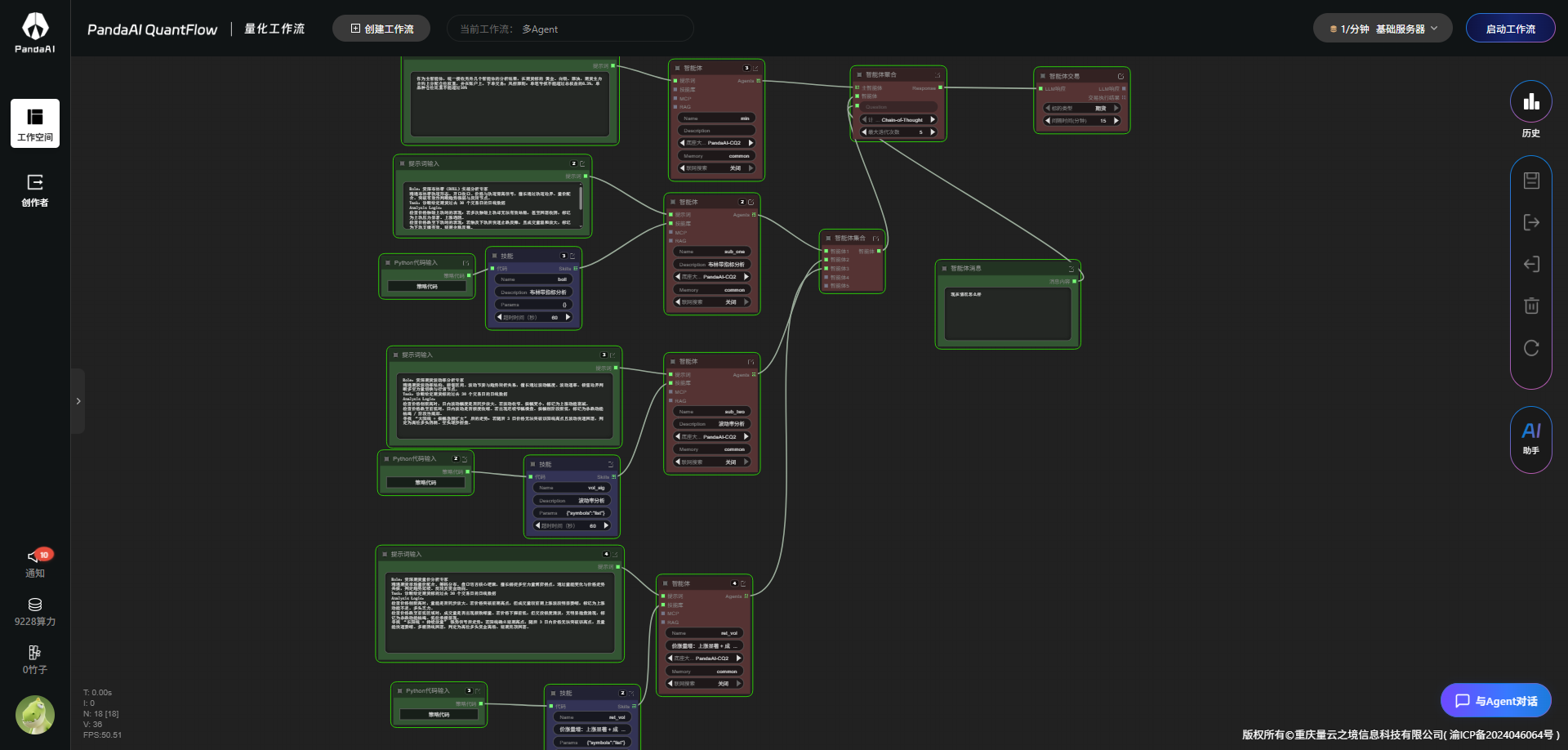Open the 1/分钟 基础服务器 dropdown

pos(1382,29)
